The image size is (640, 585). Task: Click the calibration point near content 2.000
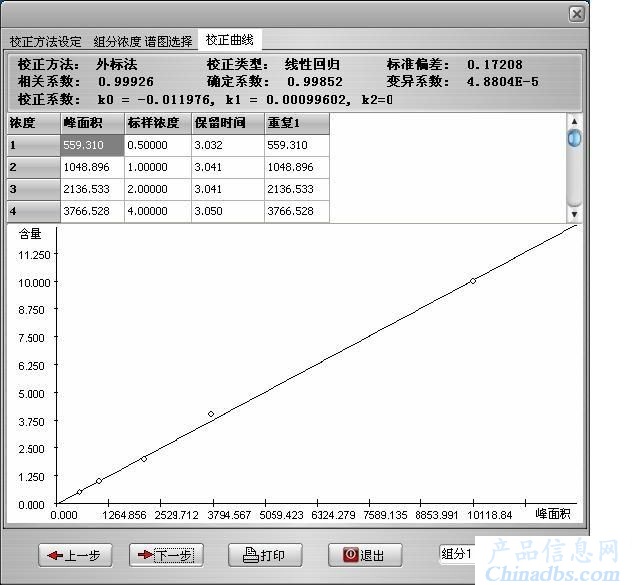pos(144,459)
